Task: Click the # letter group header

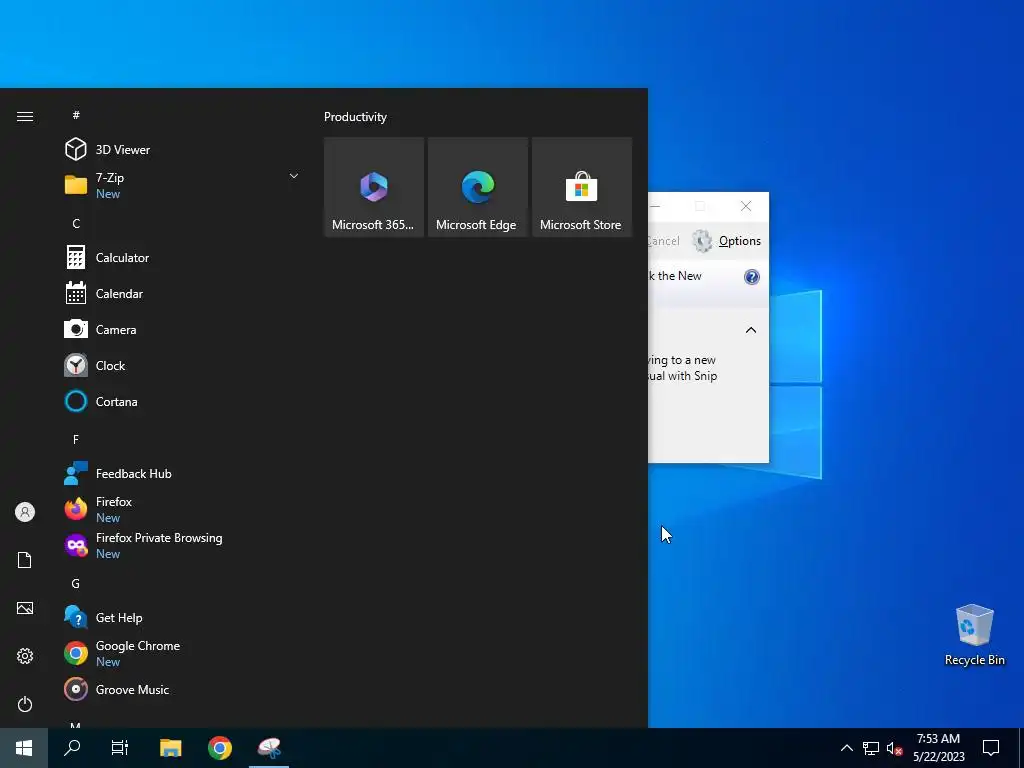Action: point(76,115)
